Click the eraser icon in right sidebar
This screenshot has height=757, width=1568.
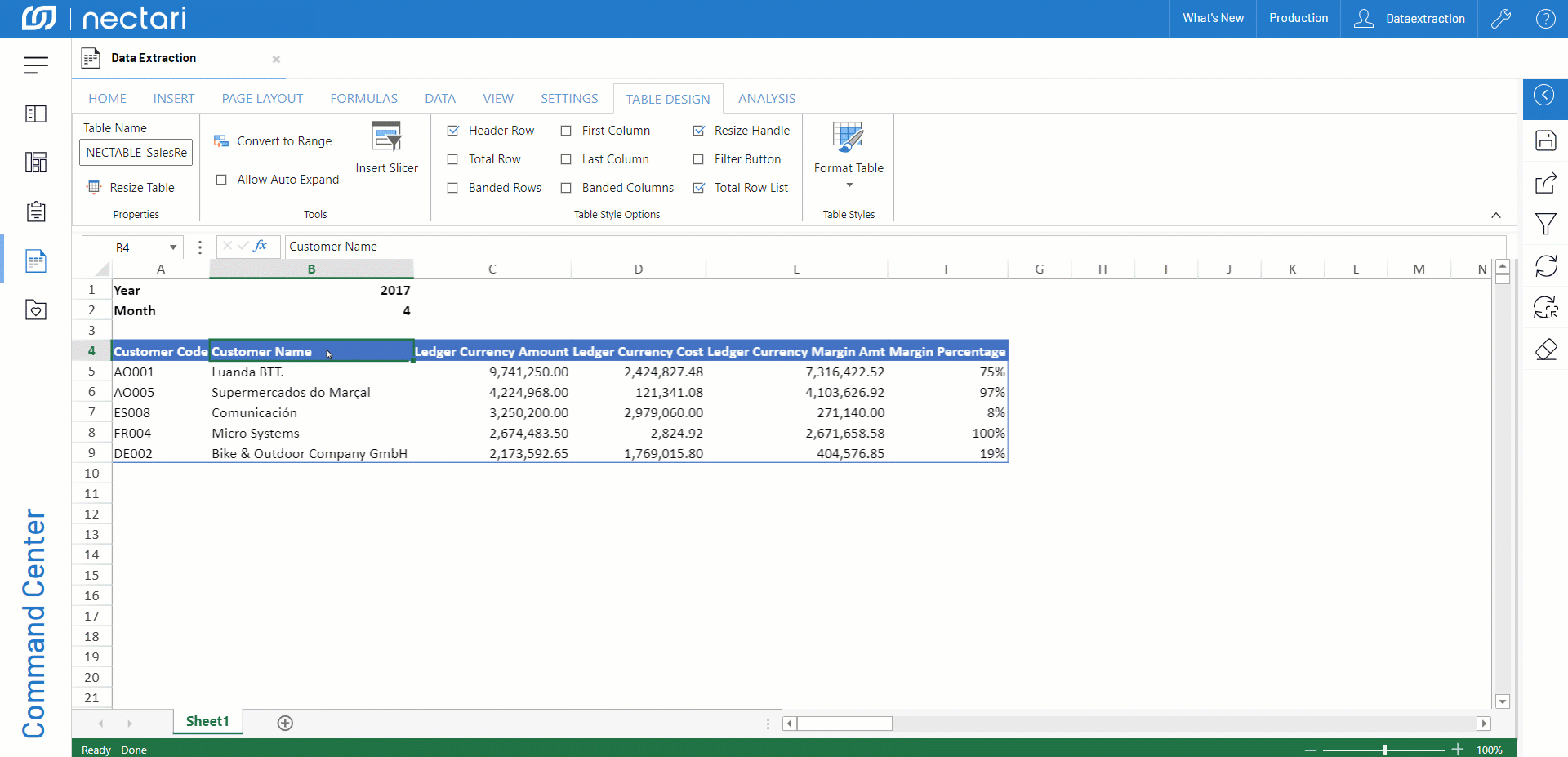point(1545,350)
